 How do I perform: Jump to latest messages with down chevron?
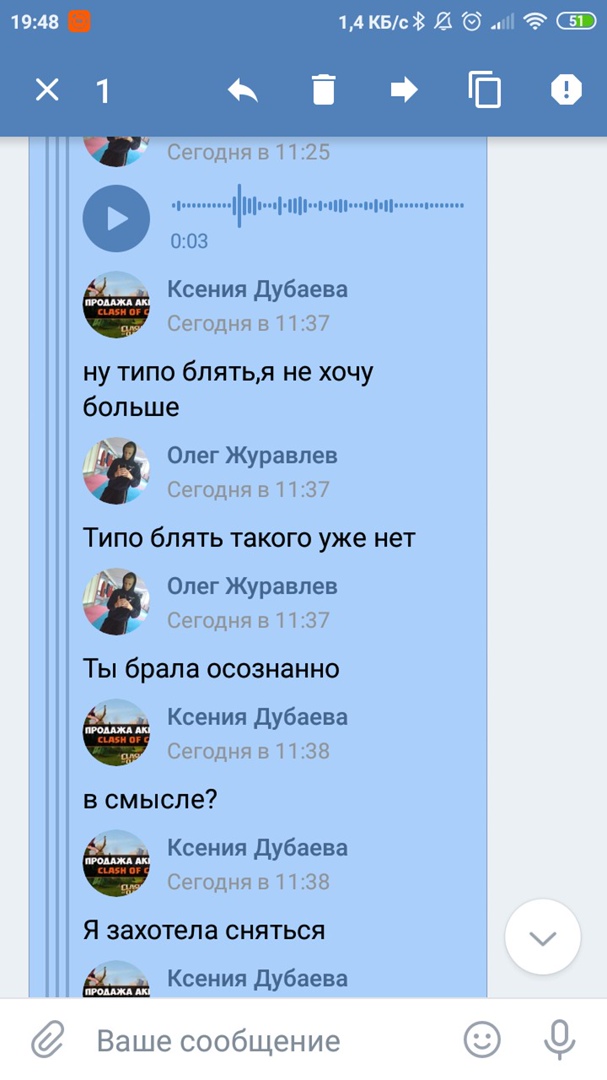543,937
